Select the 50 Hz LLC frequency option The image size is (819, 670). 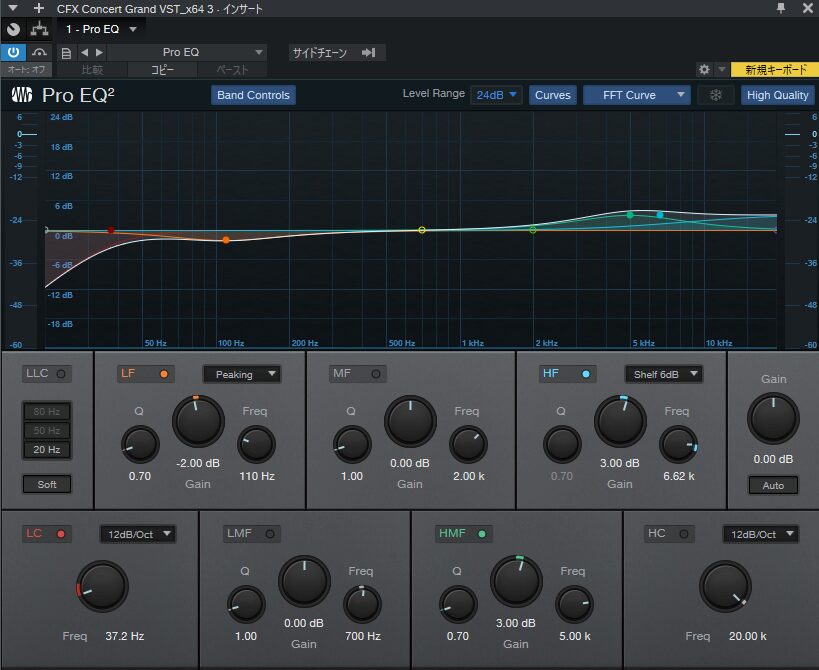[46, 430]
